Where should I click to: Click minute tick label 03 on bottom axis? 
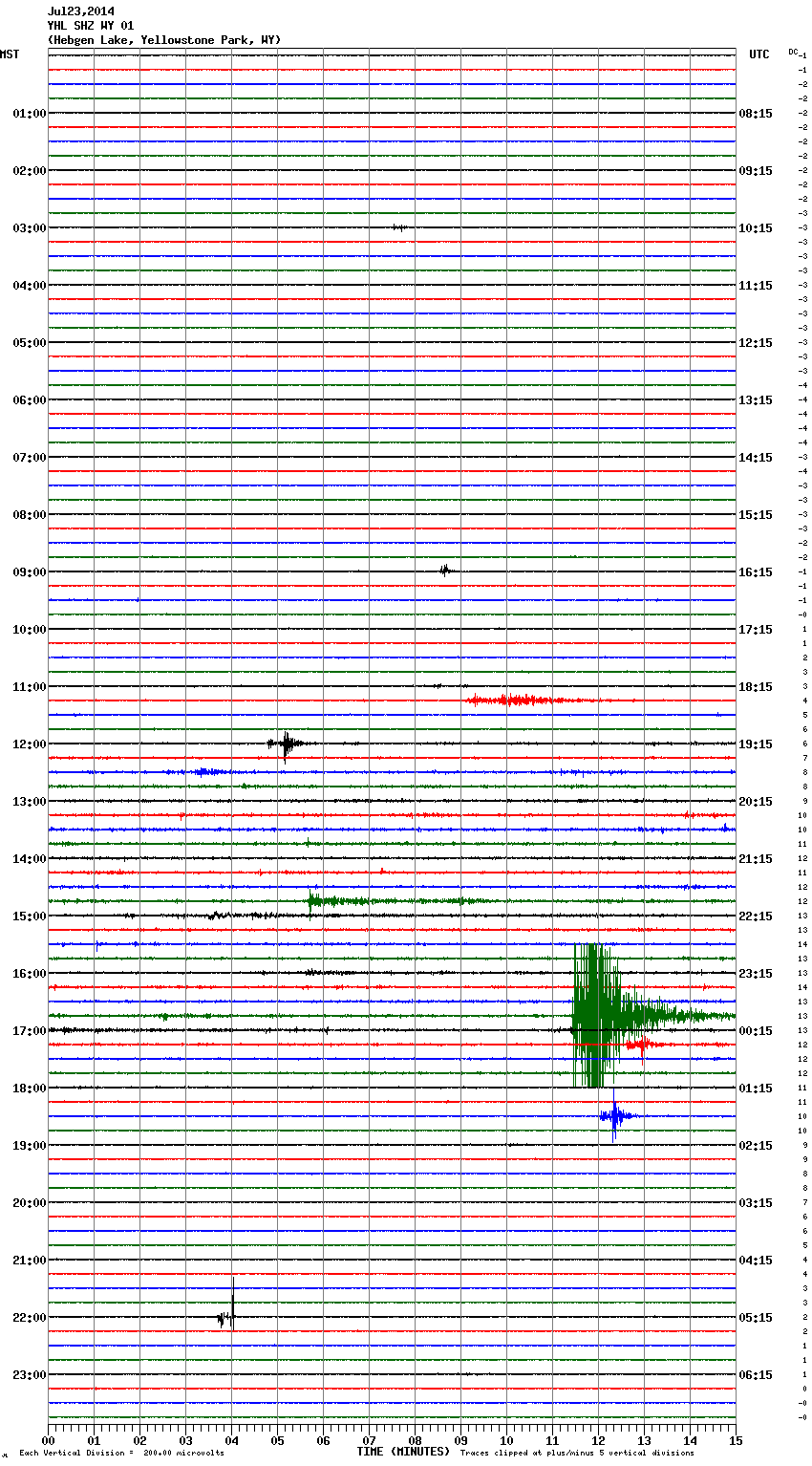click(x=185, y=1440)
